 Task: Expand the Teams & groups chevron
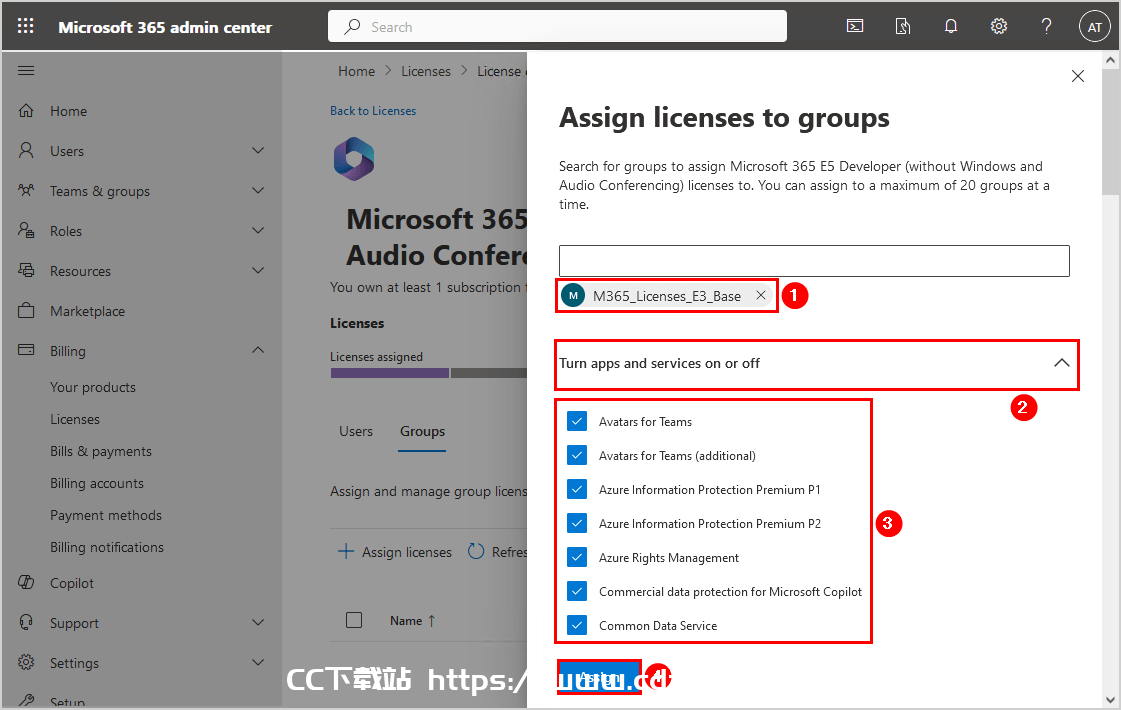pyautogui.click(x=258, y=190)
